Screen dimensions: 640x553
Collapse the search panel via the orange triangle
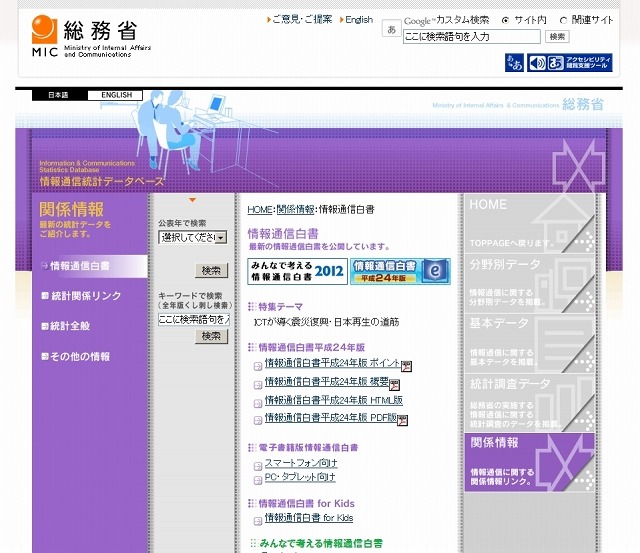(192, 200)
